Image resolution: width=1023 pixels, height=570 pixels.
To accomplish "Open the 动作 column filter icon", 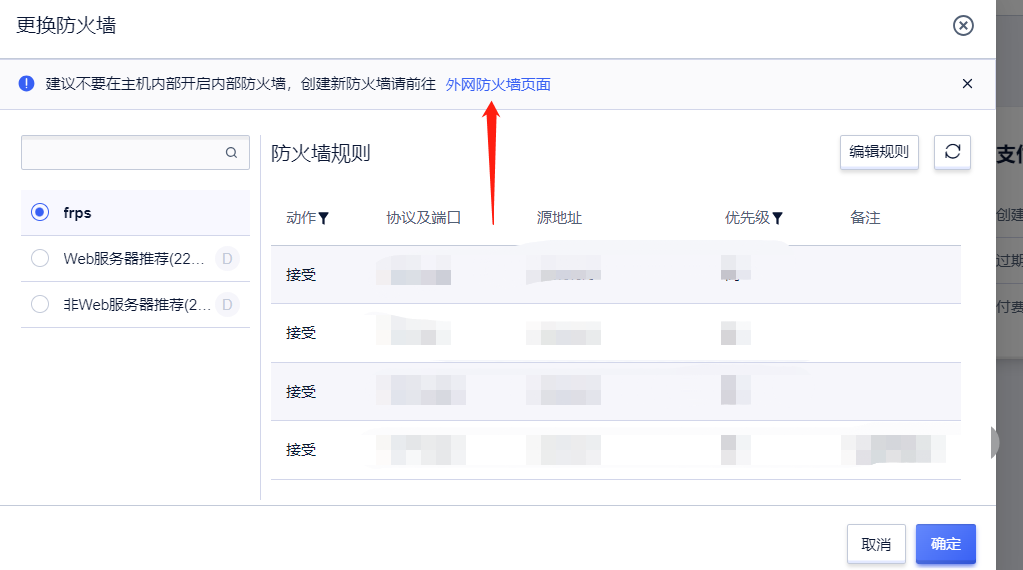I will click(323, 218).
